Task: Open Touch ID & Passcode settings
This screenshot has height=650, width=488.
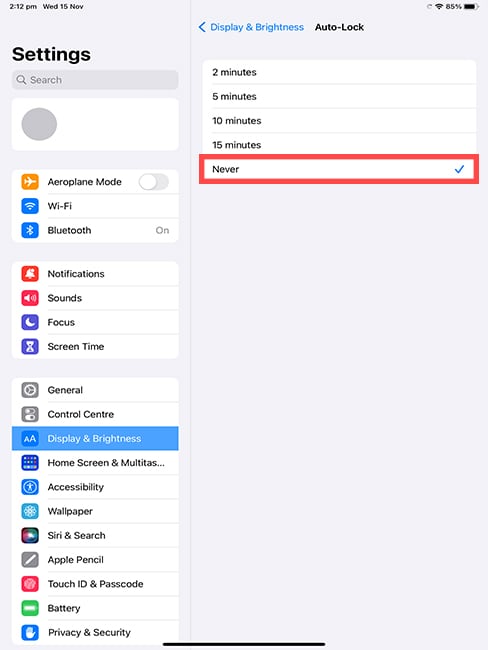Action: point(95,584)
